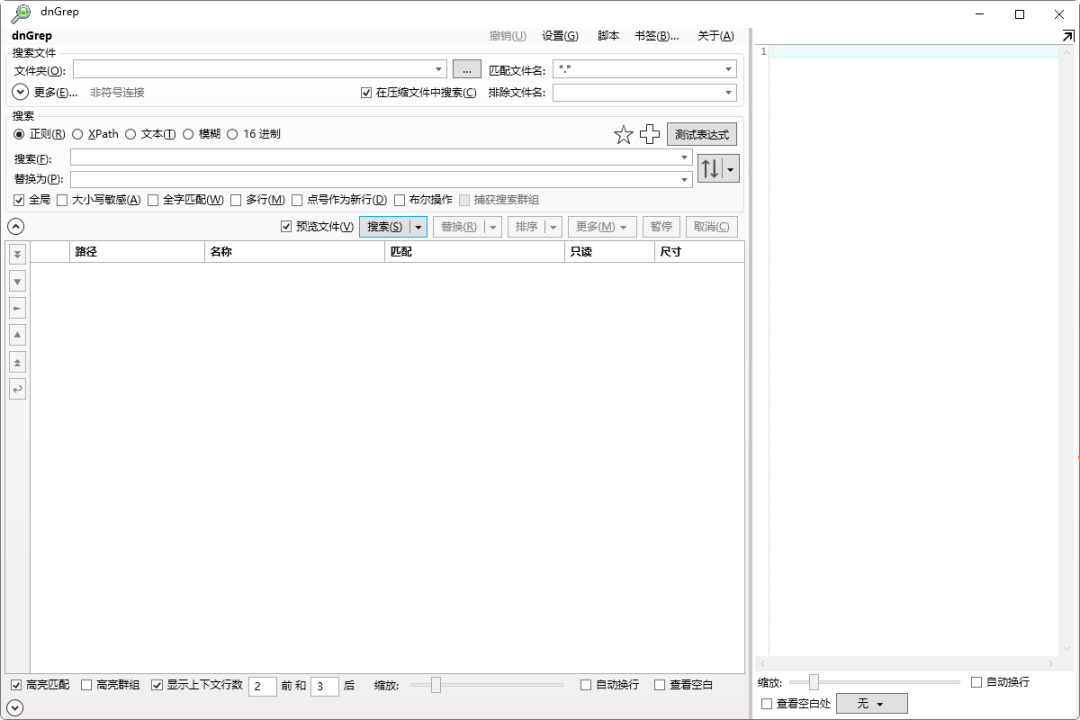Uncheck the 全局 option
The image size is (1080, 720).
[x=19, y=200]
